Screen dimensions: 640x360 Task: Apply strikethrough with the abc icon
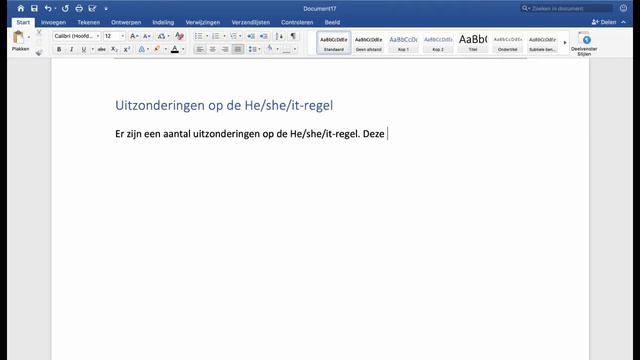pyautogui.click(x=102, y=49)
